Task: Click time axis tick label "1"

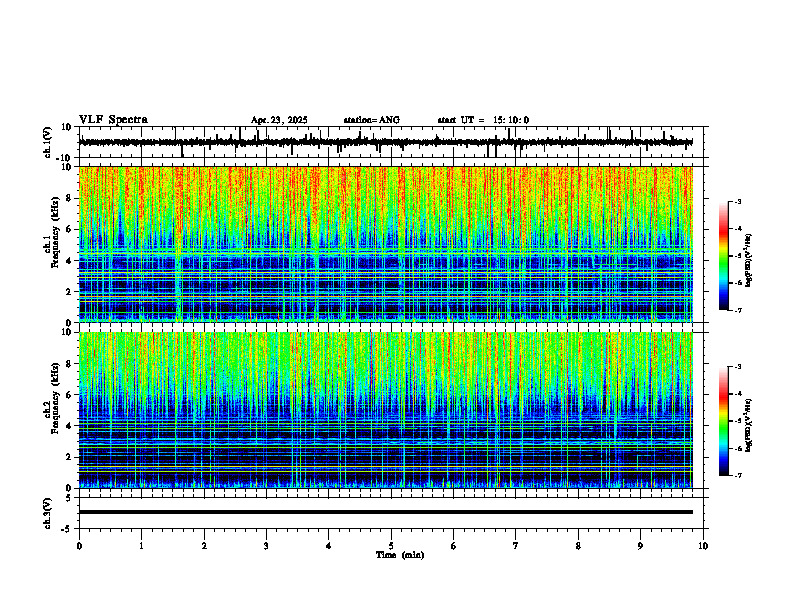Action: click(141, 546)
